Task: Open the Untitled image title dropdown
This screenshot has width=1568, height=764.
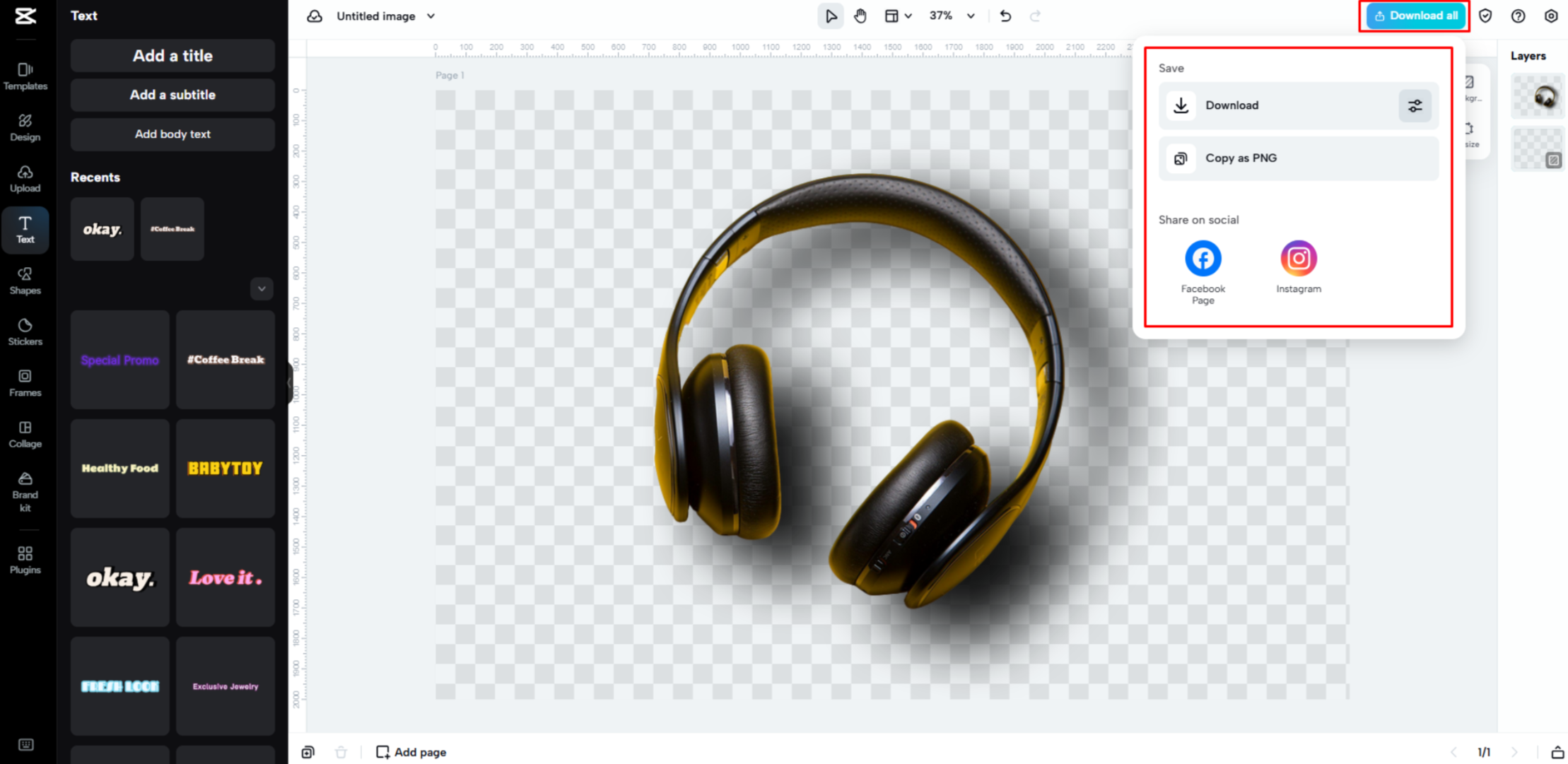Action: coord(431,16)
